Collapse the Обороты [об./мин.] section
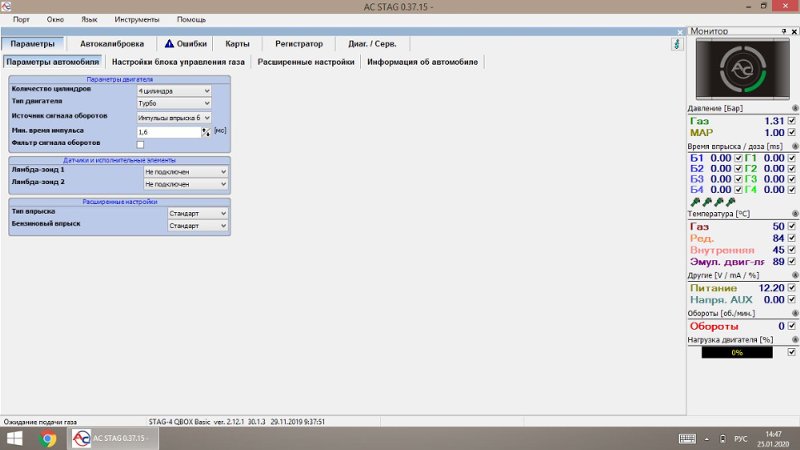The image size is (800, 450). click(x=795, y=313)
